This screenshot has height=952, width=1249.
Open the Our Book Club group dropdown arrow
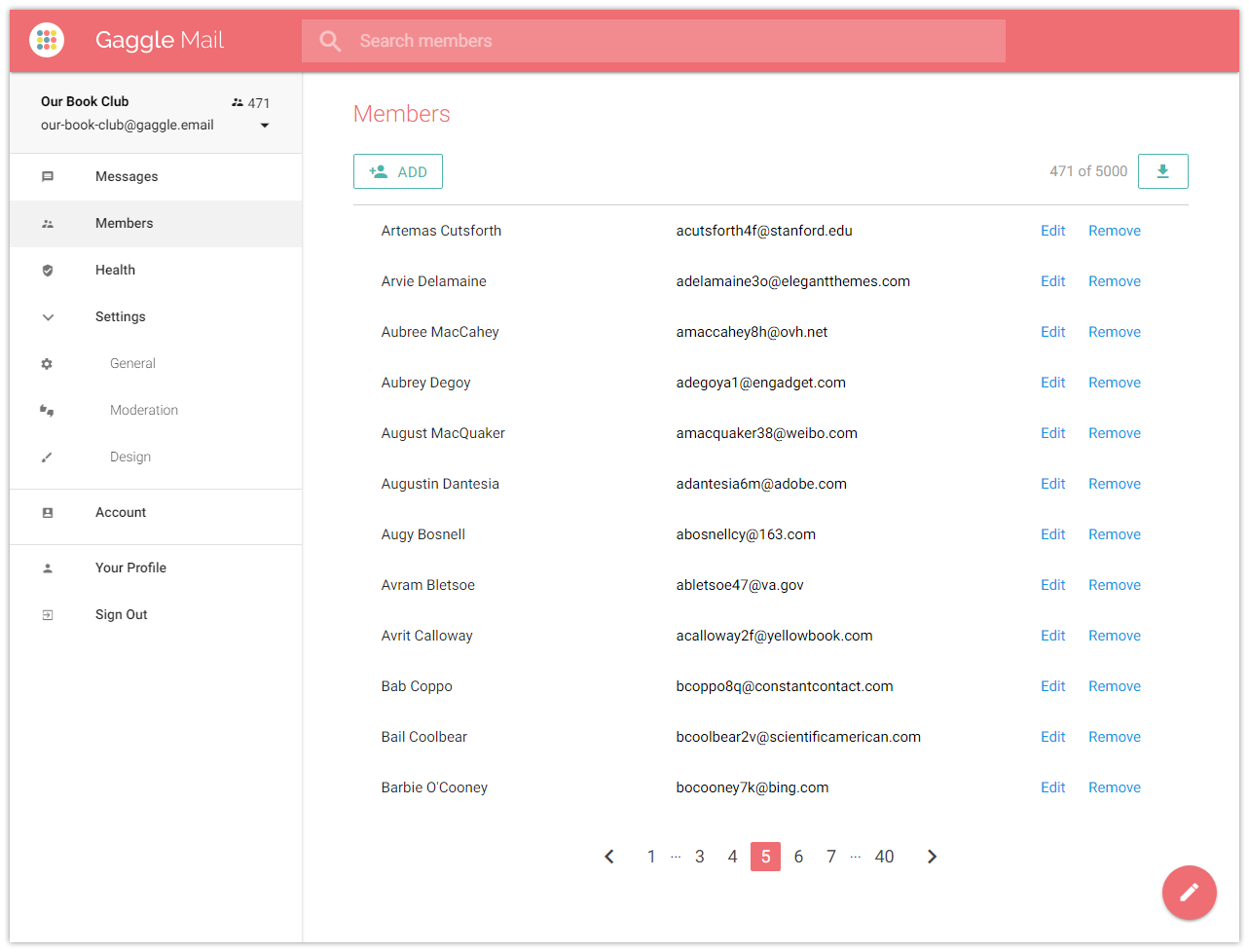(x=265, y=126)
